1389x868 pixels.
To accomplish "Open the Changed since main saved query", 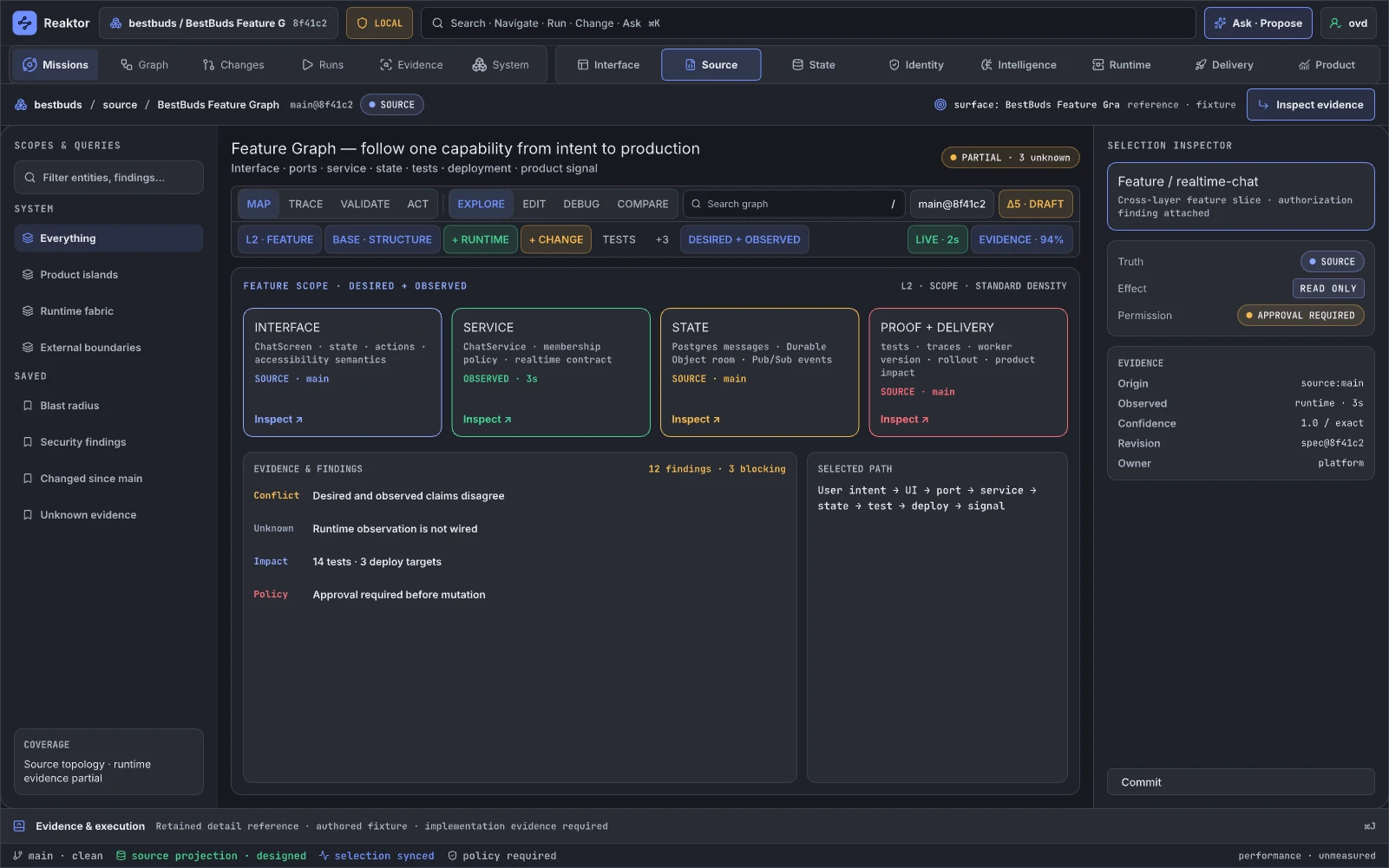I will pyautogui.click(x=108, y=479).
